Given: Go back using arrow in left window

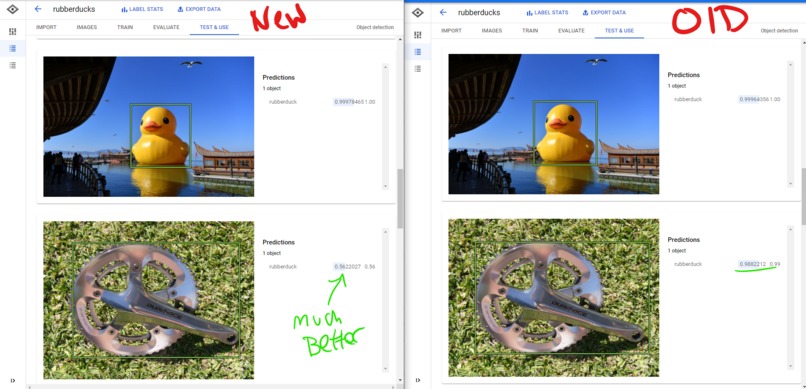Looking at the screenshot, I should coord(38,9).
